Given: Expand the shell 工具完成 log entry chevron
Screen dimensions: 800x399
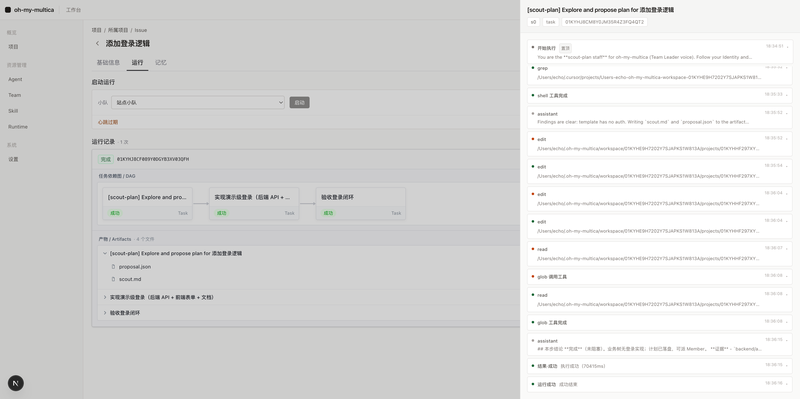Looking at the screenshot, I should pos(787,95).
